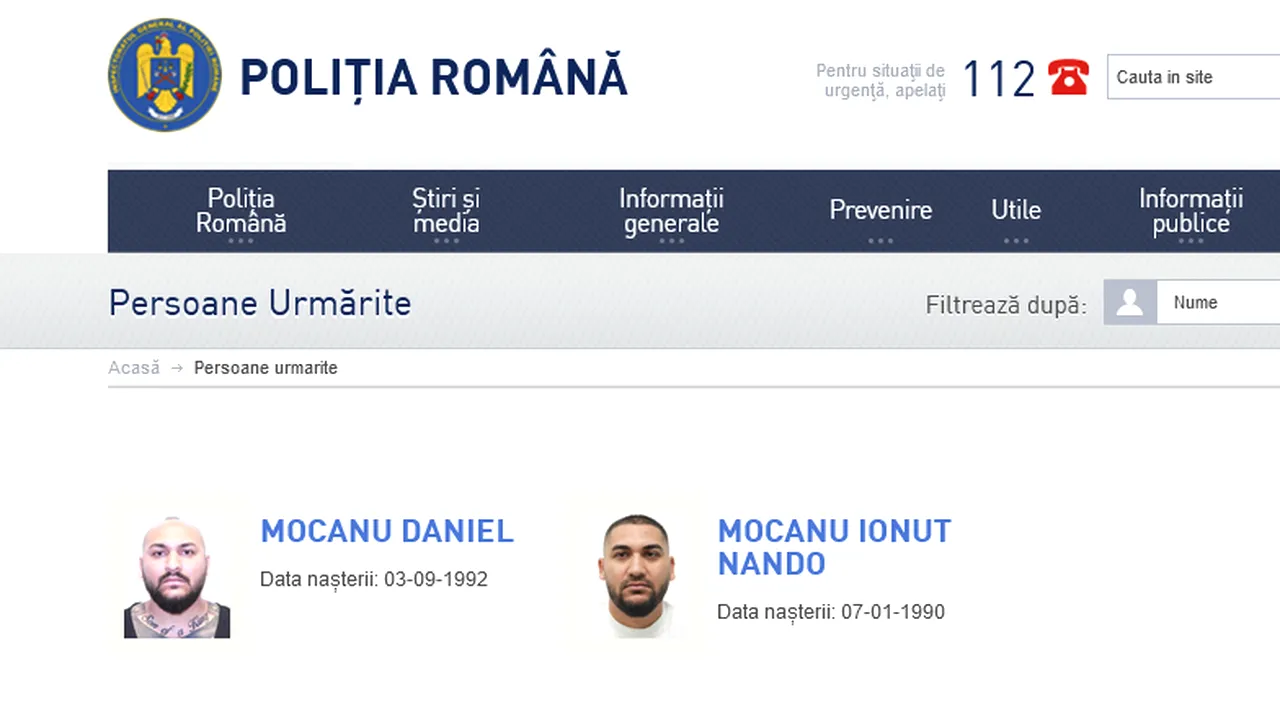1280x720 pixels.
Task: Expand the Utile menu
Action: coord(1016,210)
